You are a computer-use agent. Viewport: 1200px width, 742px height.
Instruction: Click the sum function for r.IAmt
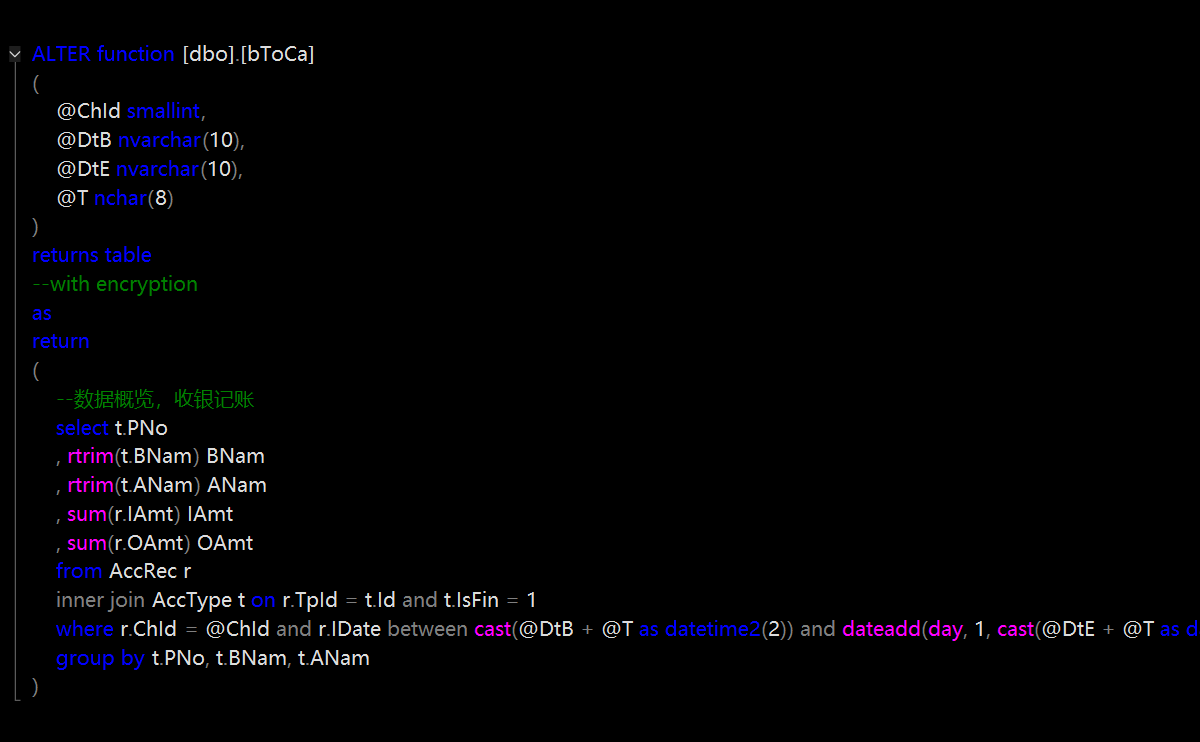pos(86,515)
